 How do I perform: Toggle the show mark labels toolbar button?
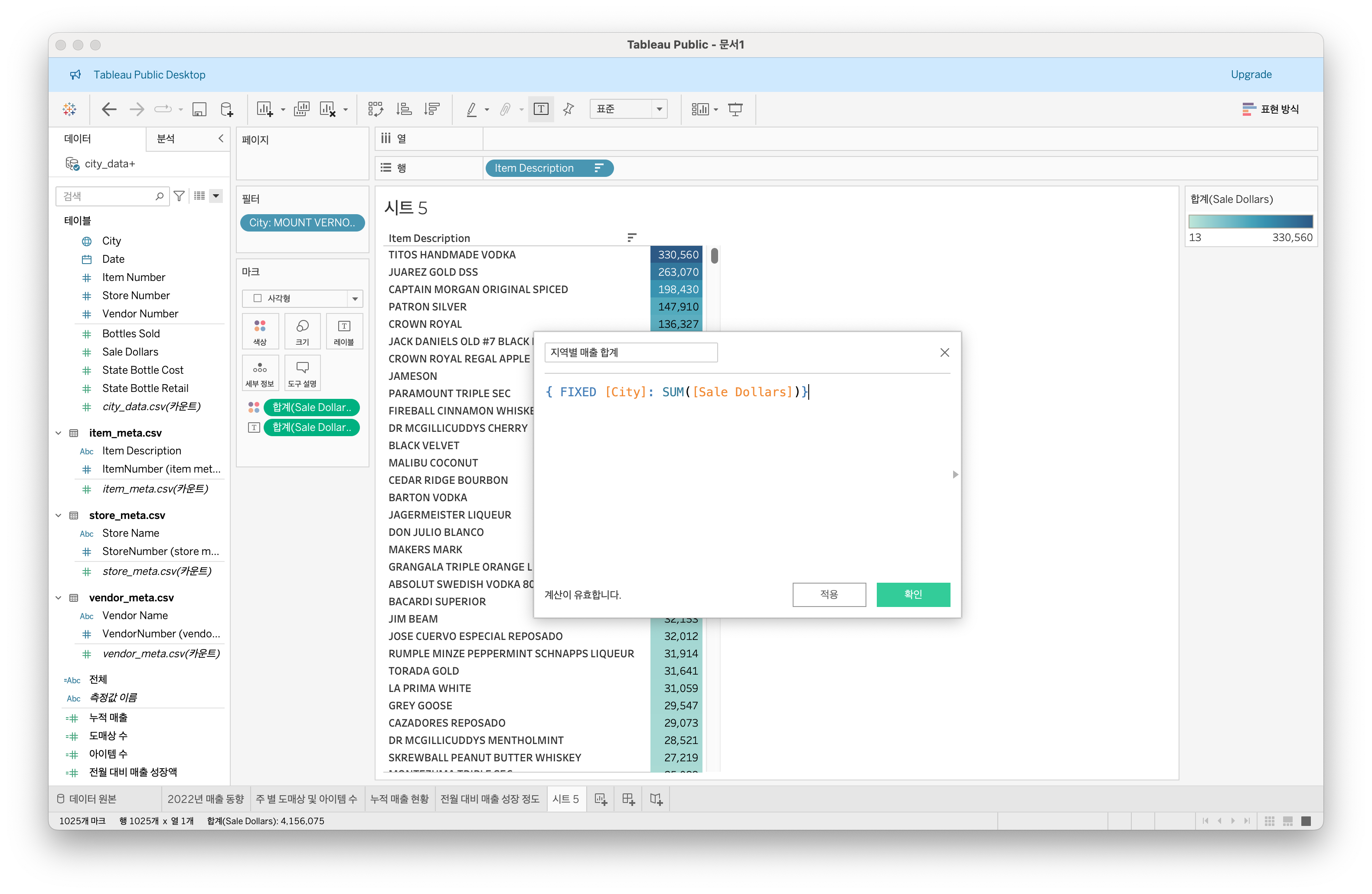[x=541, y=109]
